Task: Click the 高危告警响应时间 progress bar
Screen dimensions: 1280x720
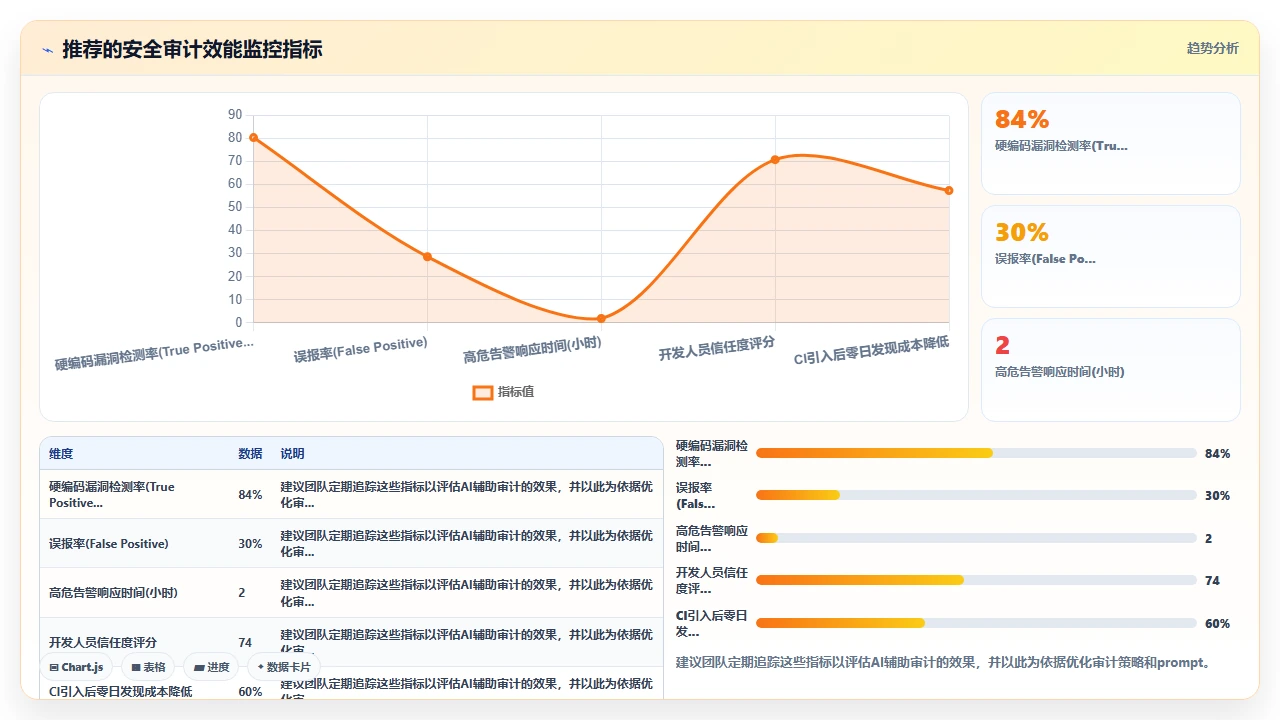Action: tap(976, 538)
